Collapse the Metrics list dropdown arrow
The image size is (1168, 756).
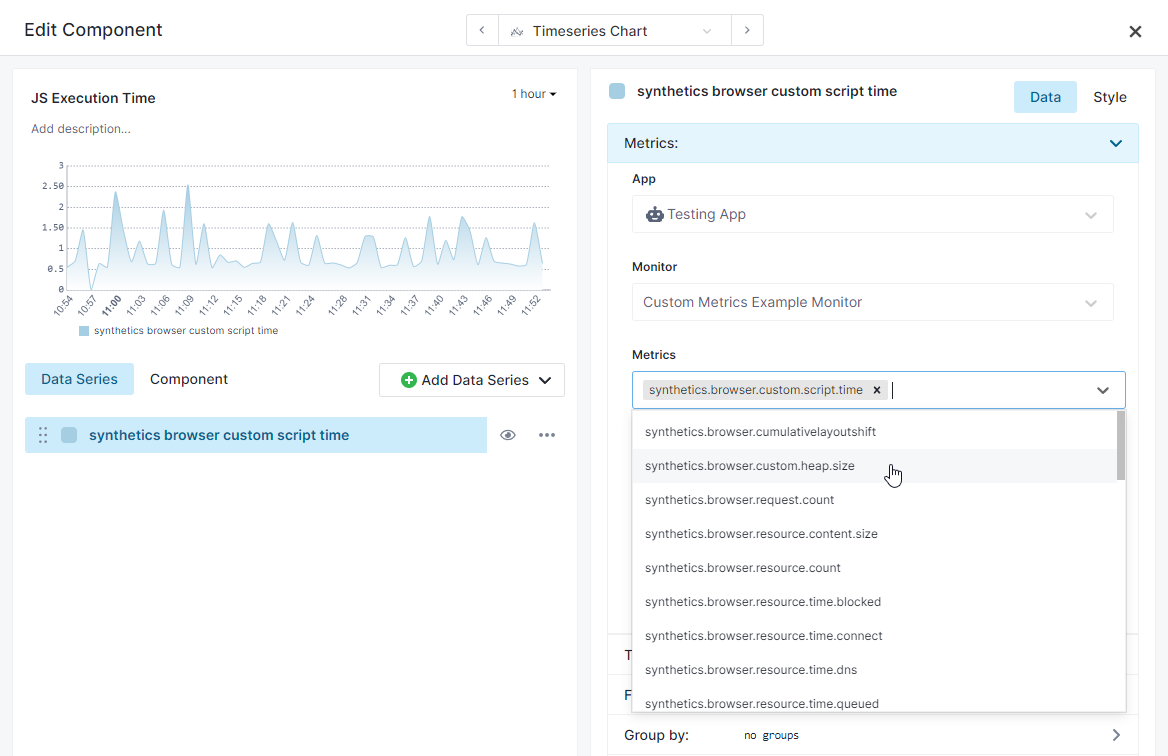(x=1102, y=390)
